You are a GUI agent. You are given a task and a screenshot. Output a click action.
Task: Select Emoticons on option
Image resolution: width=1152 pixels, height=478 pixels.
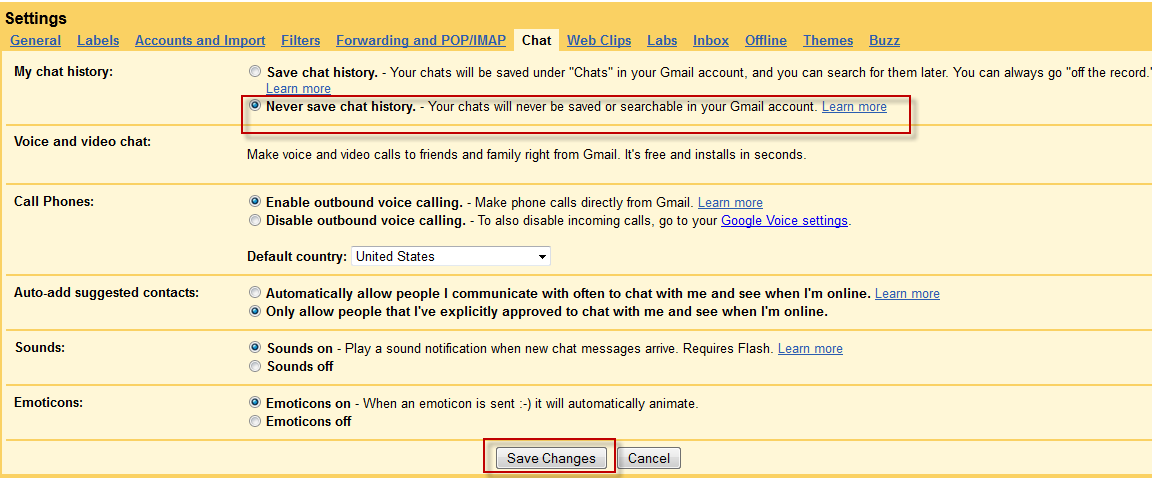254,402
